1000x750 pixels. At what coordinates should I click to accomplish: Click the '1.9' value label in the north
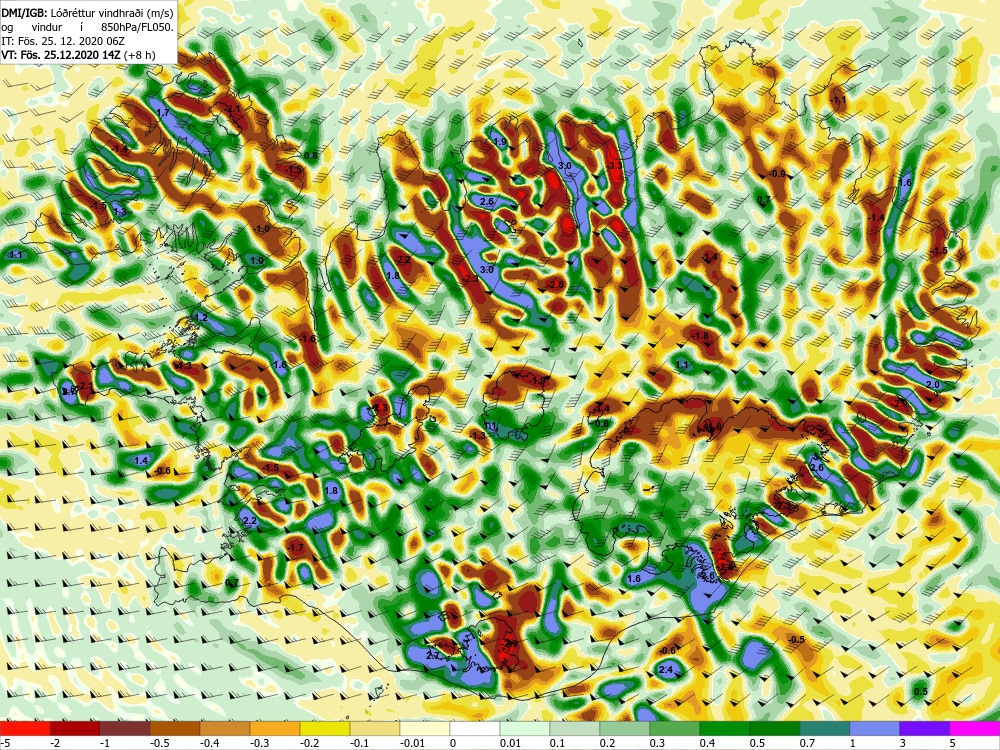[500, 142]
